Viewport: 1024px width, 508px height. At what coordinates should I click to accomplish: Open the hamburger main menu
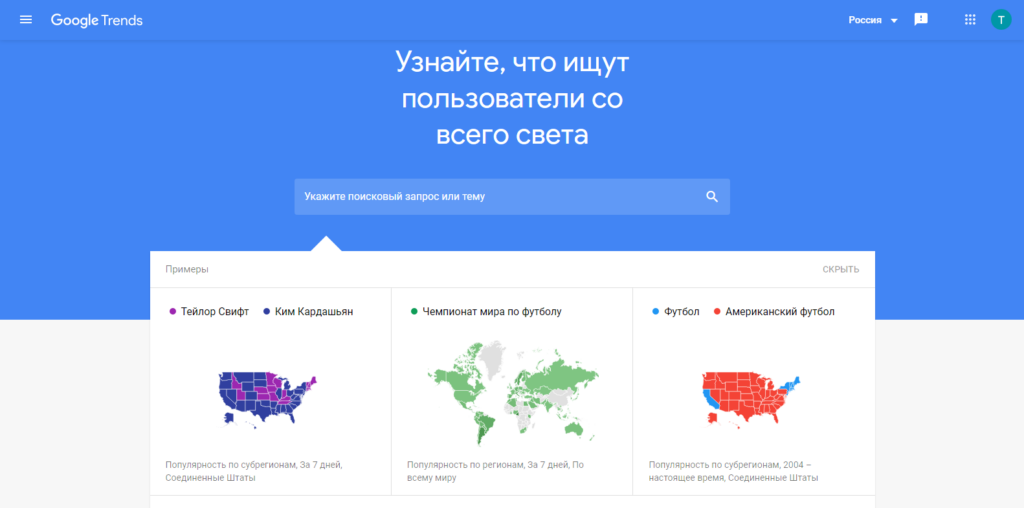pyautogui.click(x=26, y=20)
